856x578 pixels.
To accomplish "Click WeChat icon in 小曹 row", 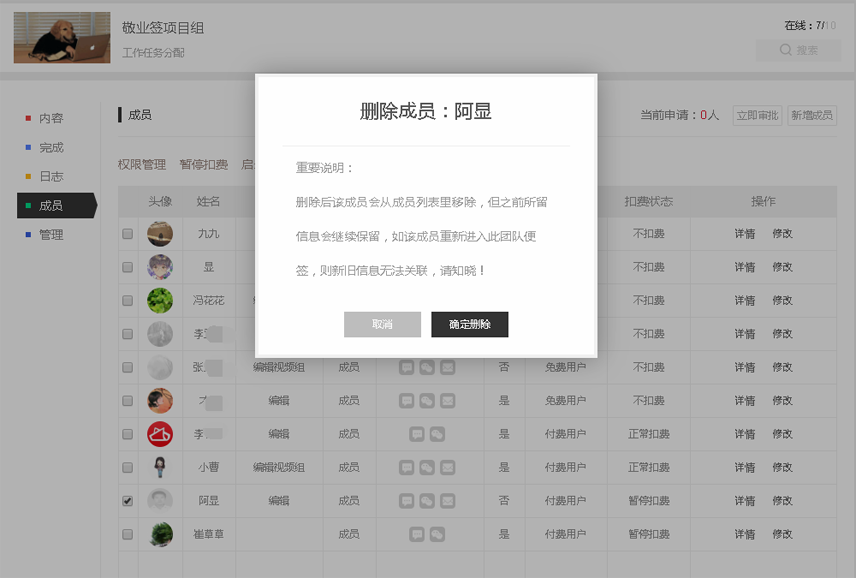I will [427, 468].
